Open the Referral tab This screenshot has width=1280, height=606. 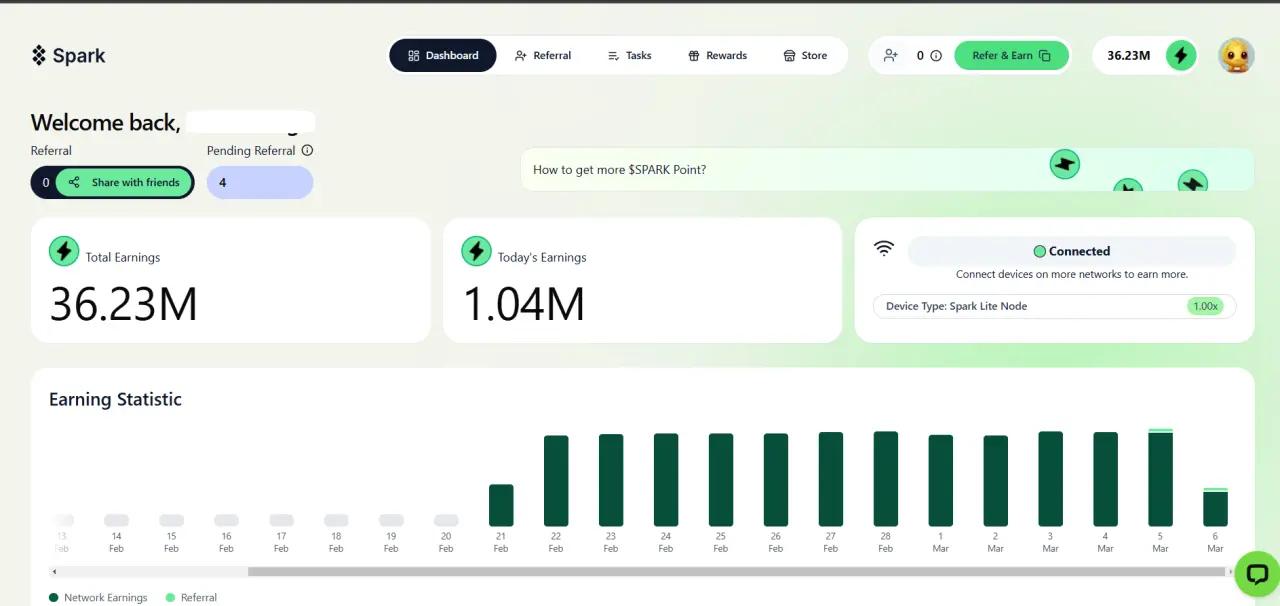pyautogui.click(x=543, y=55)
